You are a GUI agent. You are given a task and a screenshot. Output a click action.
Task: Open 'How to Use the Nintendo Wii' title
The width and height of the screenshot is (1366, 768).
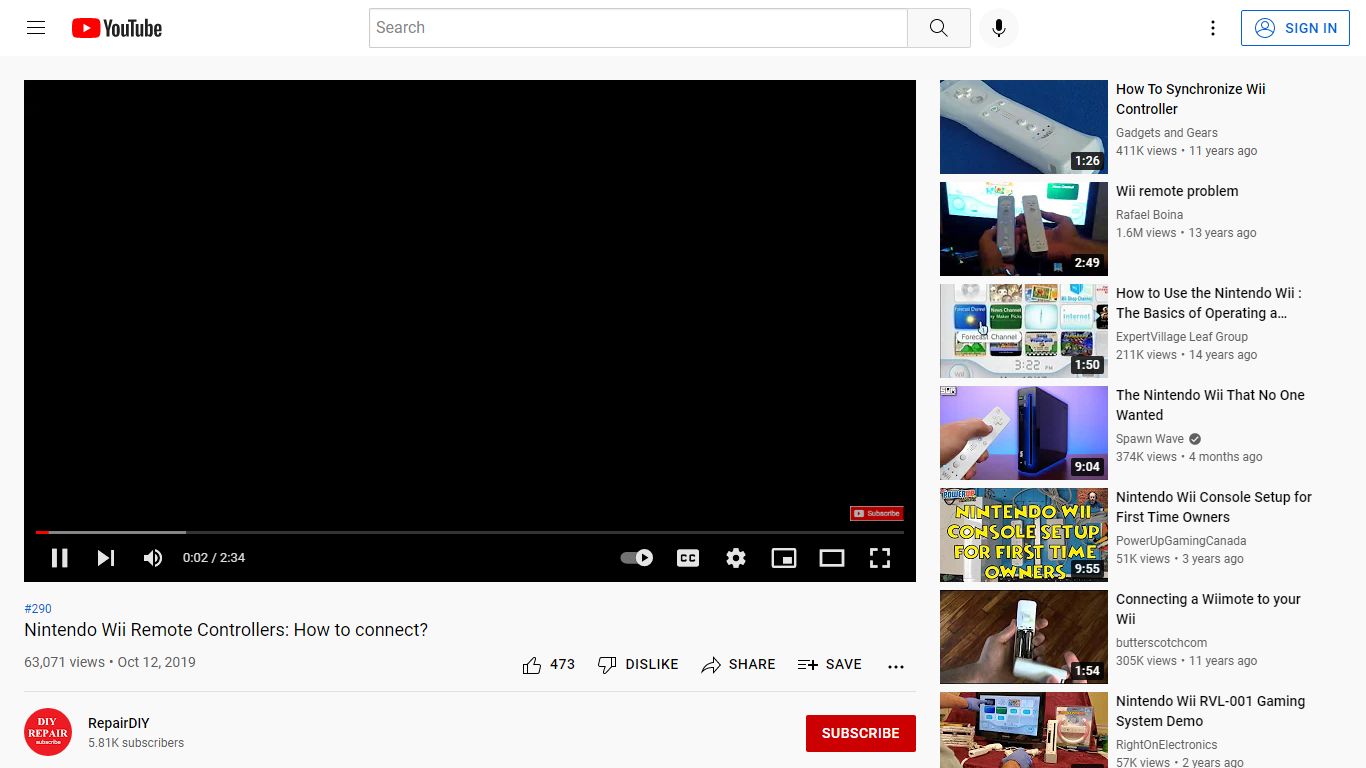tap(1209, 303)
